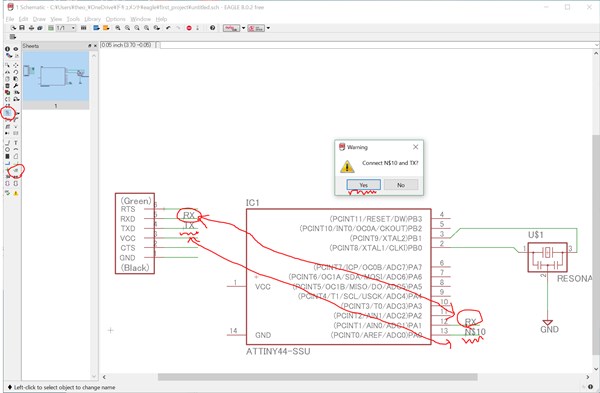Click the N$10 net label
The width and height of the screenshot is (600, 393).
pos(475,332)
